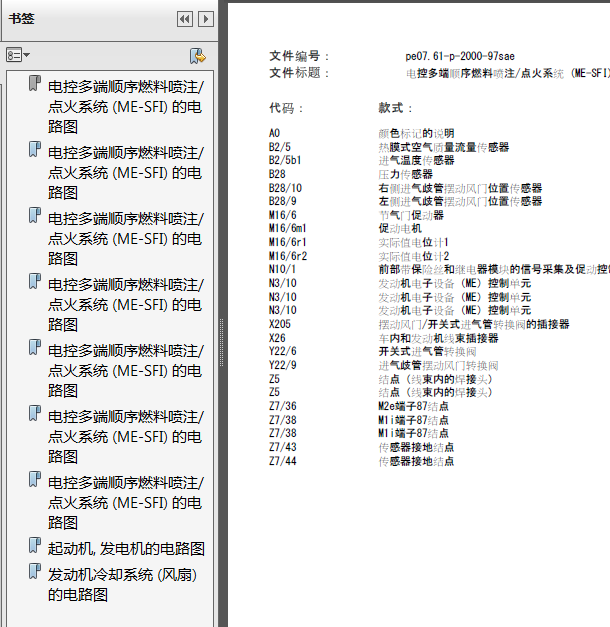Click code B2/5
The image size is (610, 627).
(x=280, y=147)
